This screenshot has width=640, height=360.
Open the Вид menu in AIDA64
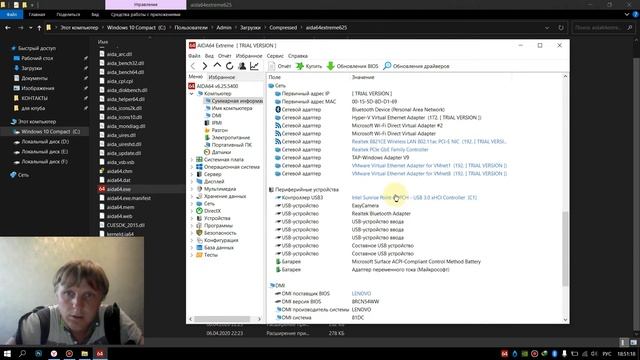[x=209, y=56]
